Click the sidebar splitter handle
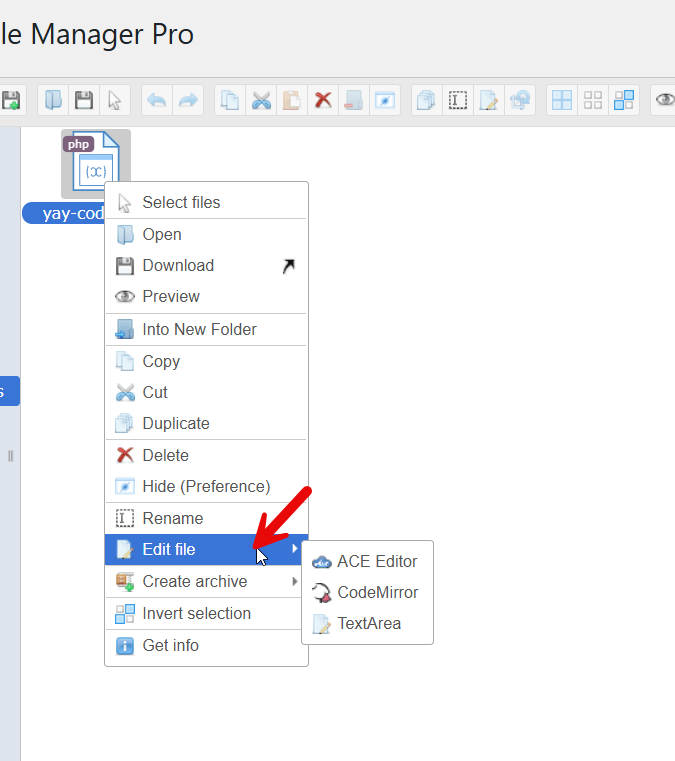This screenshot has width=675, height=761. [x=10, y=456]
